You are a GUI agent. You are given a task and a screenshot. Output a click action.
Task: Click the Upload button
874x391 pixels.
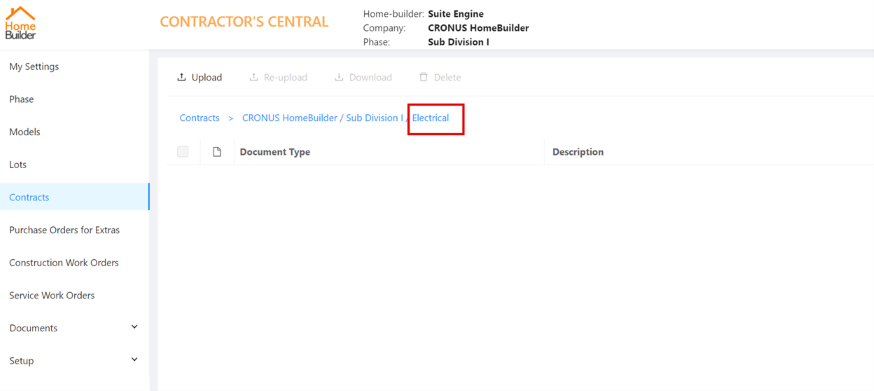point(200,78)
